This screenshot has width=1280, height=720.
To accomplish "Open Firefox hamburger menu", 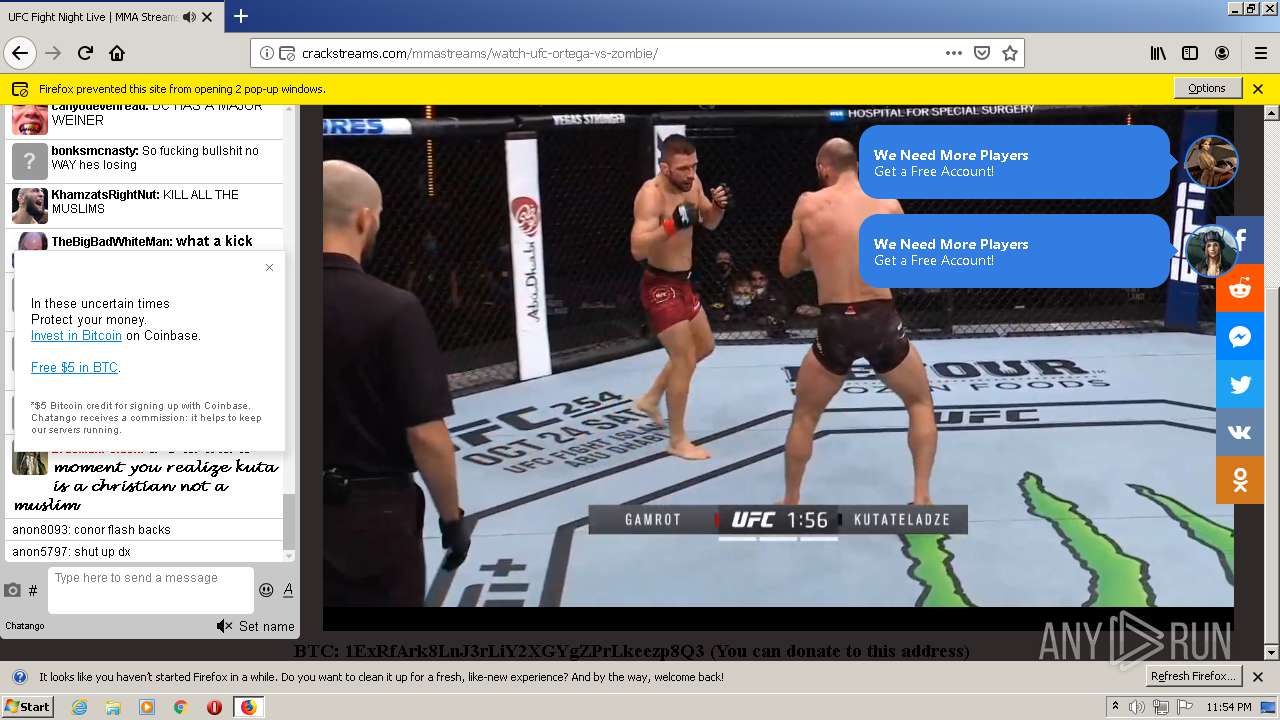I will tap(1260, 53).
